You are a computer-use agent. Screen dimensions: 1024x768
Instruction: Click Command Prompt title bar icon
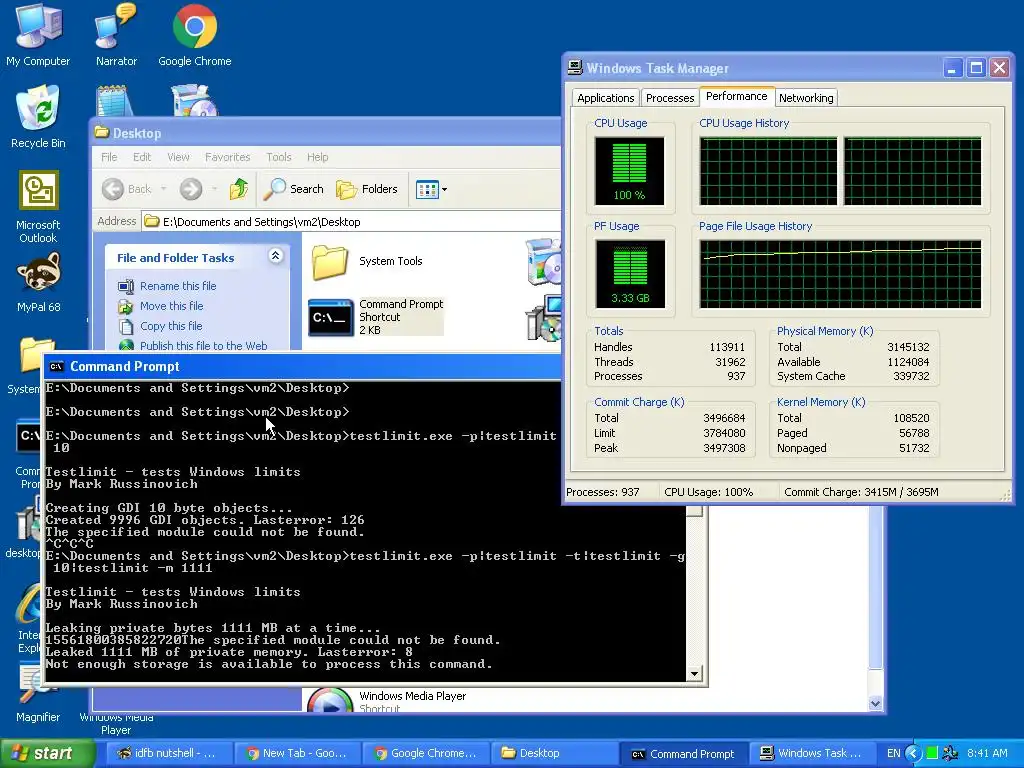point(56,366)
